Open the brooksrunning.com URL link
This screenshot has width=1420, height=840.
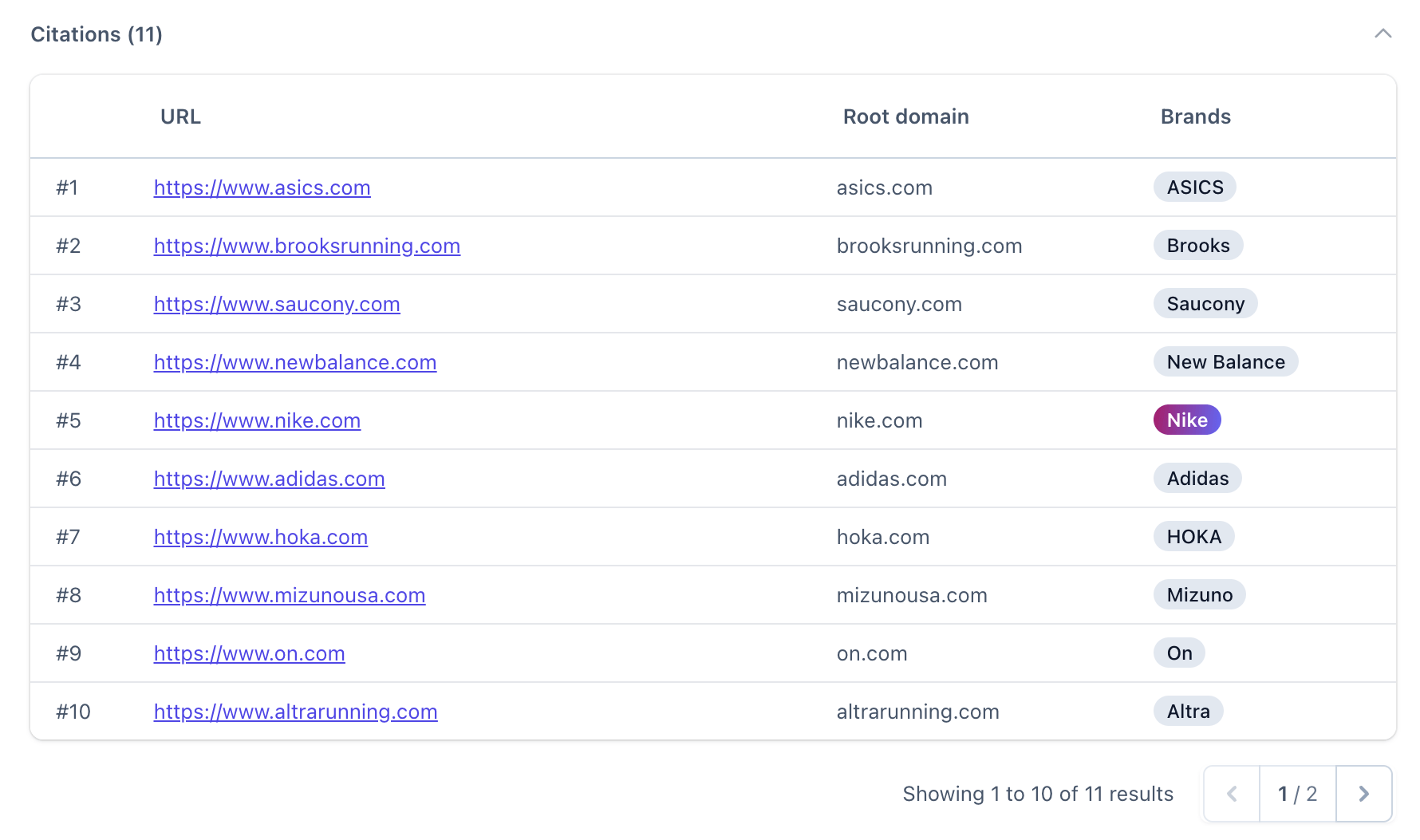click(307, 246)
